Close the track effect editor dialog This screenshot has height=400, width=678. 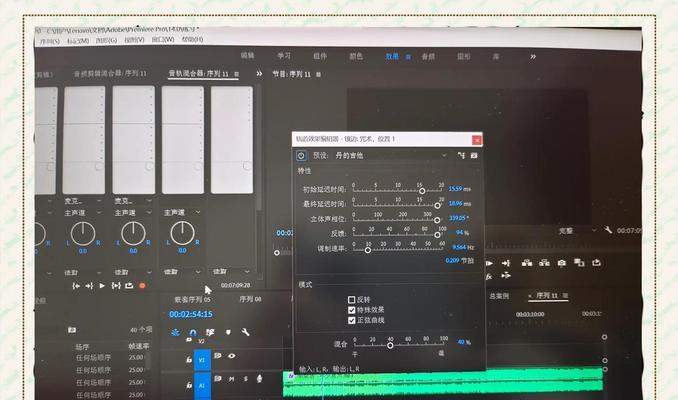pos(477,140)
